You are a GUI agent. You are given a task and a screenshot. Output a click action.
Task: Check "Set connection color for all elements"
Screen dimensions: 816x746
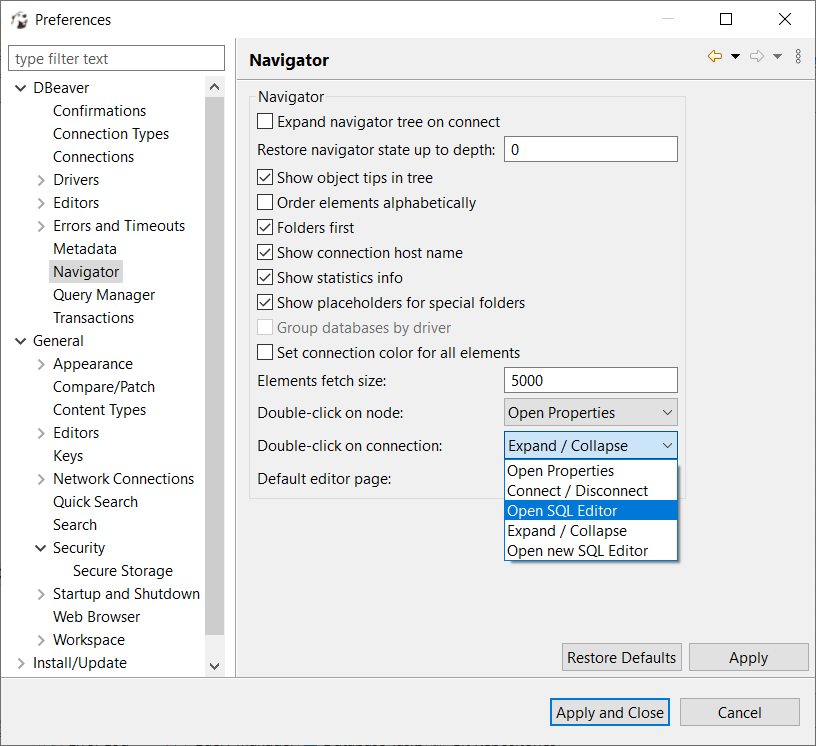(265, 352)
